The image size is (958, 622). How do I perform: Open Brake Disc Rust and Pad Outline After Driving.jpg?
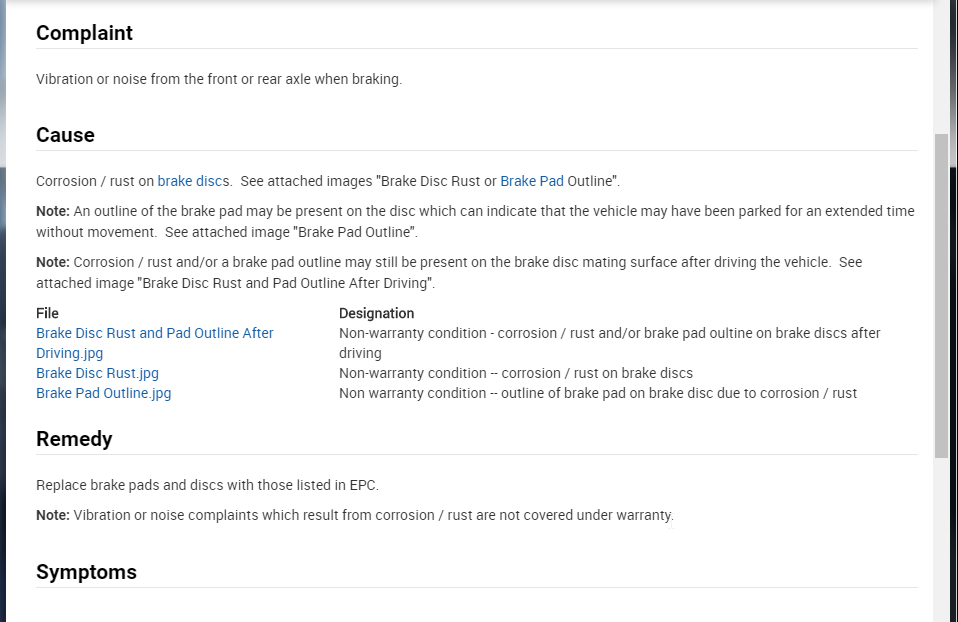155,333
